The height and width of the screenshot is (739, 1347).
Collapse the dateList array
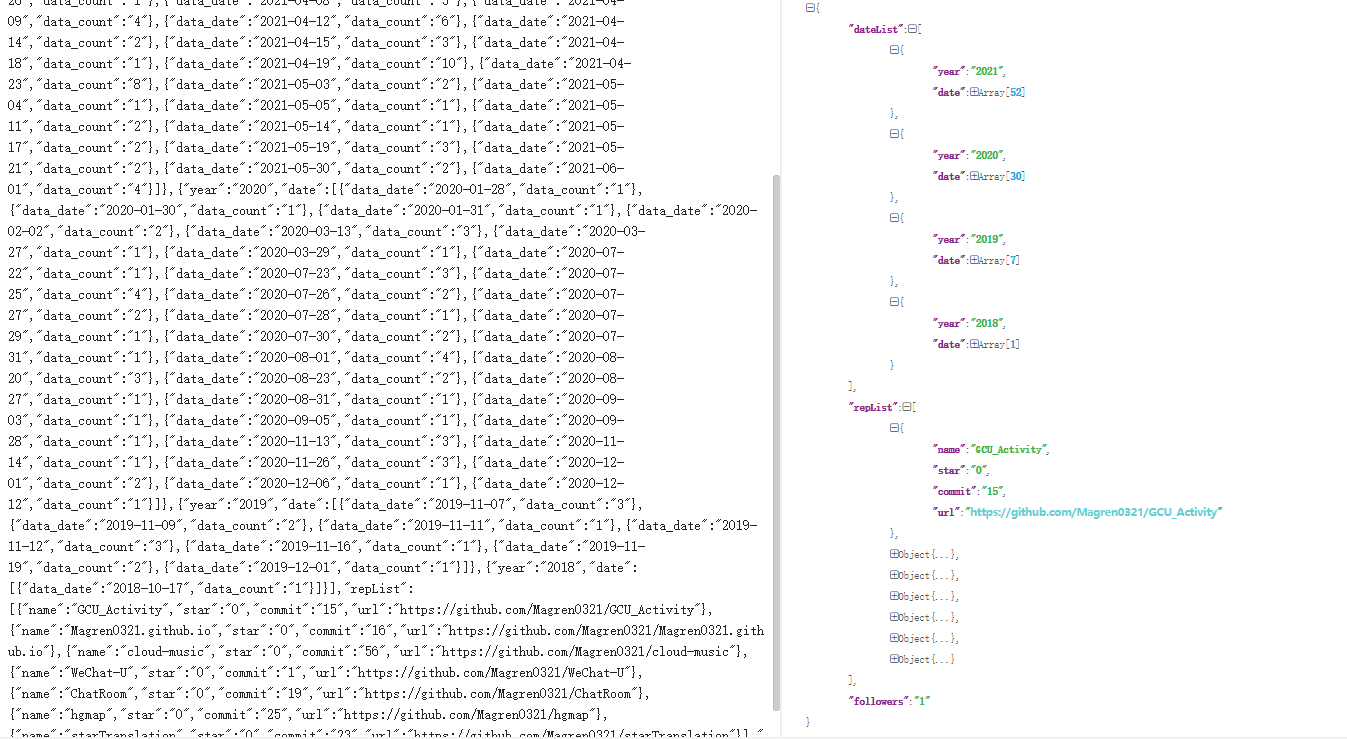point(913,29)
